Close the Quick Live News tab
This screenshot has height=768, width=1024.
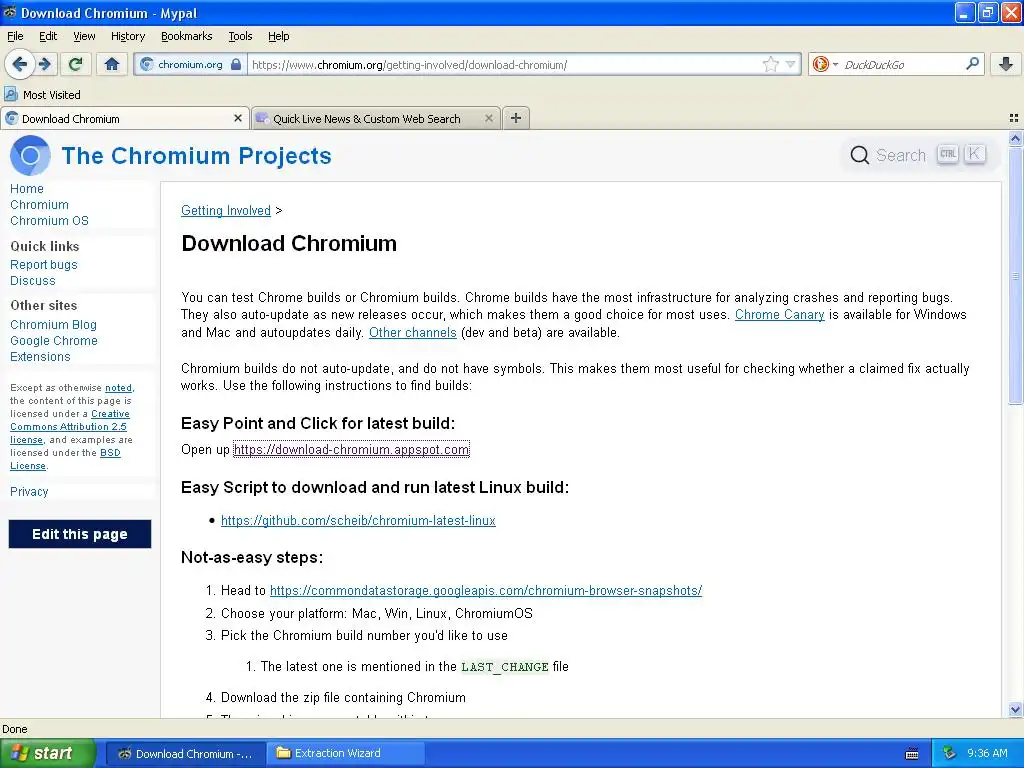click(x=488, y=118)
